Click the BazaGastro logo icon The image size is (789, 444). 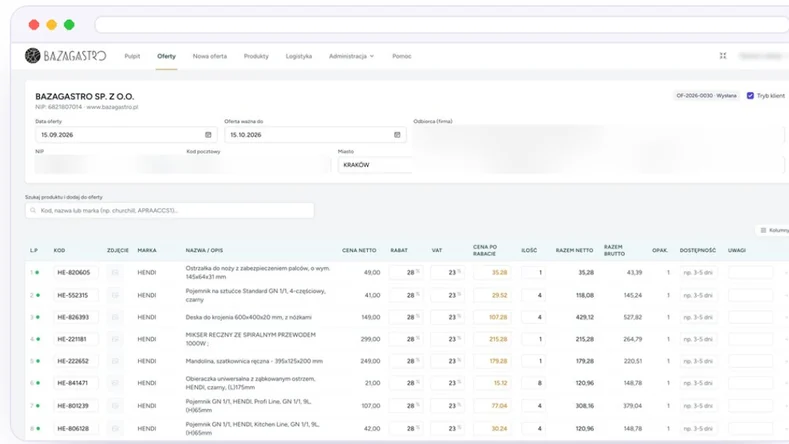[33, 56]
